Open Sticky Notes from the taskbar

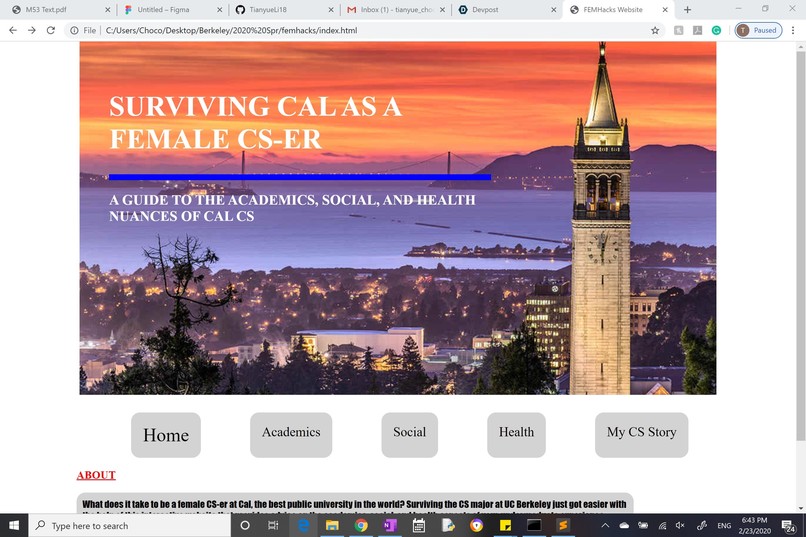coord(505,525)
